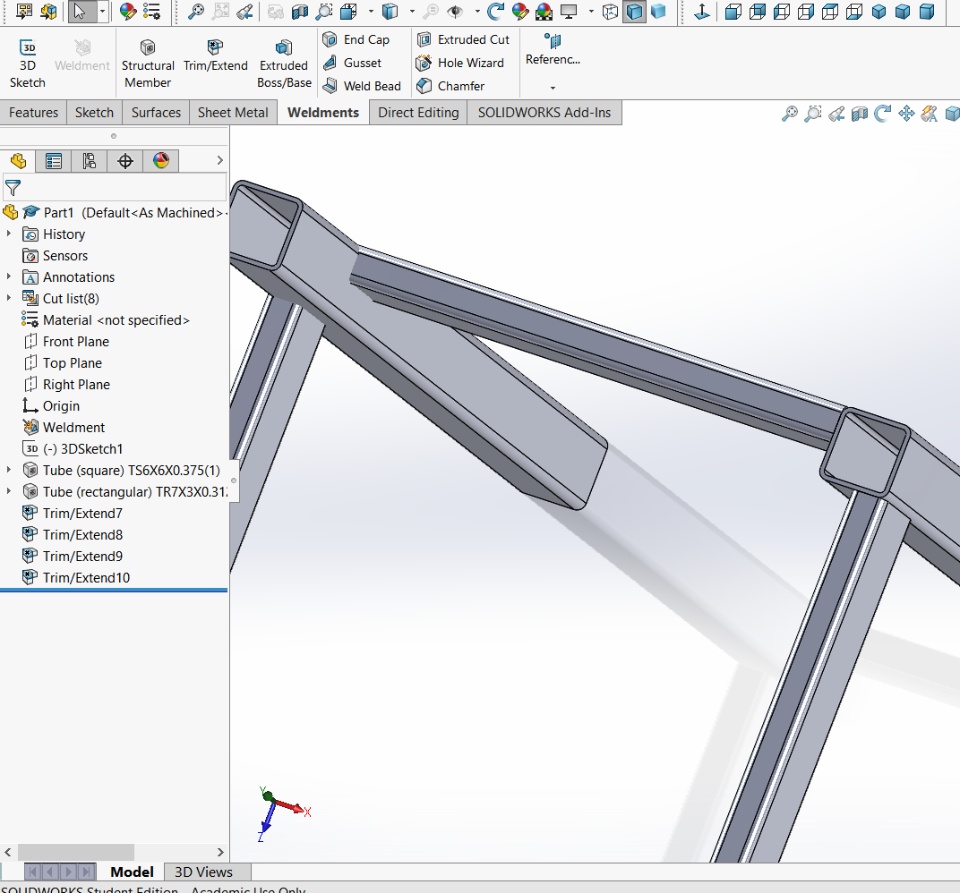Open the View Settings dropdown arrow
960x893 pixels.
(x=591, y=11)
